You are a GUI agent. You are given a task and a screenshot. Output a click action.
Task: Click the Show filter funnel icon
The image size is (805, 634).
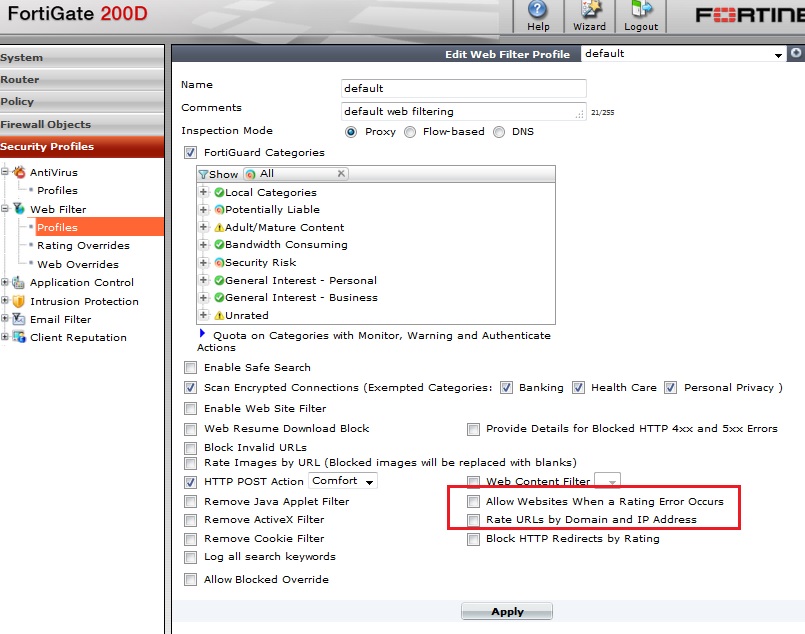click(x=203, y=175)
